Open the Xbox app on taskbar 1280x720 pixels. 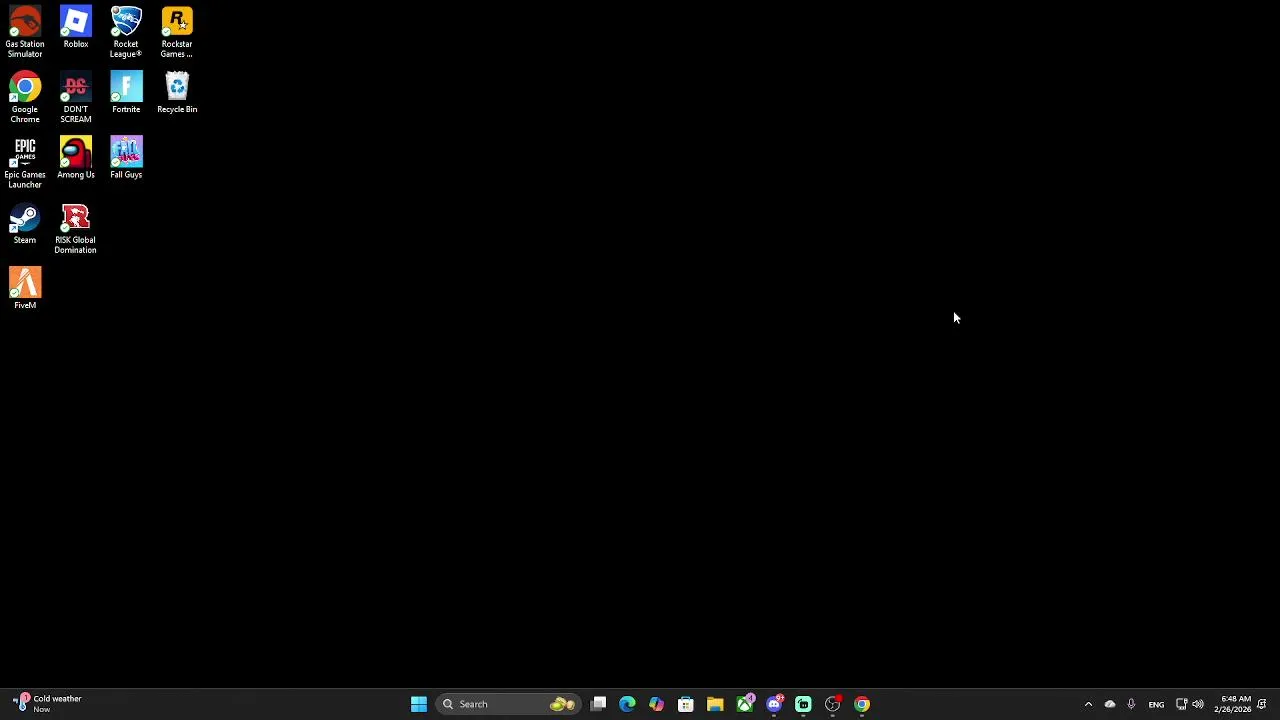(x=745, y=704)
